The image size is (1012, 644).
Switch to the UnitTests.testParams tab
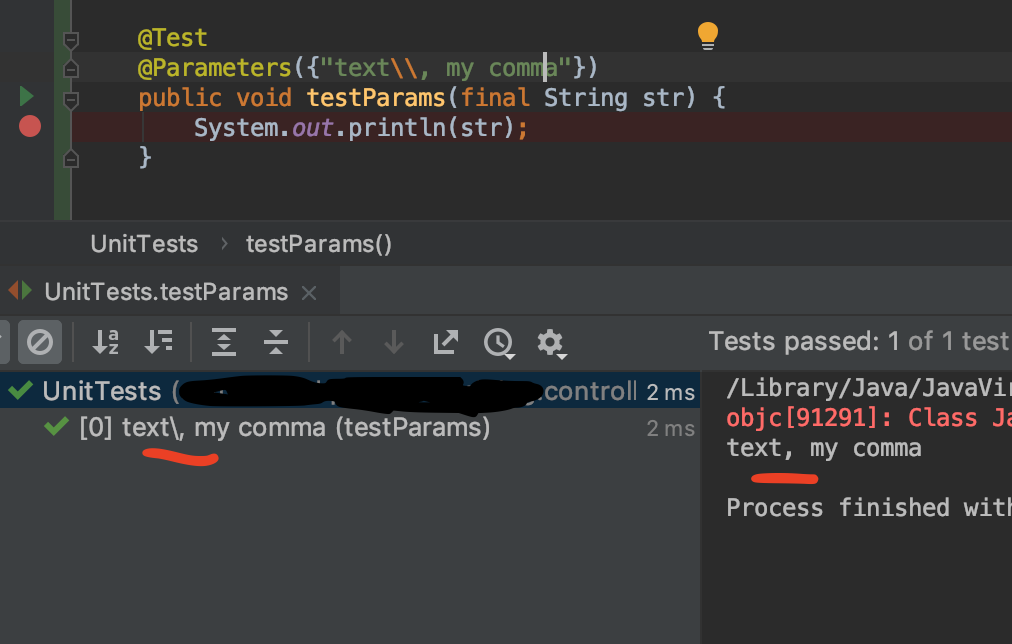165,292
